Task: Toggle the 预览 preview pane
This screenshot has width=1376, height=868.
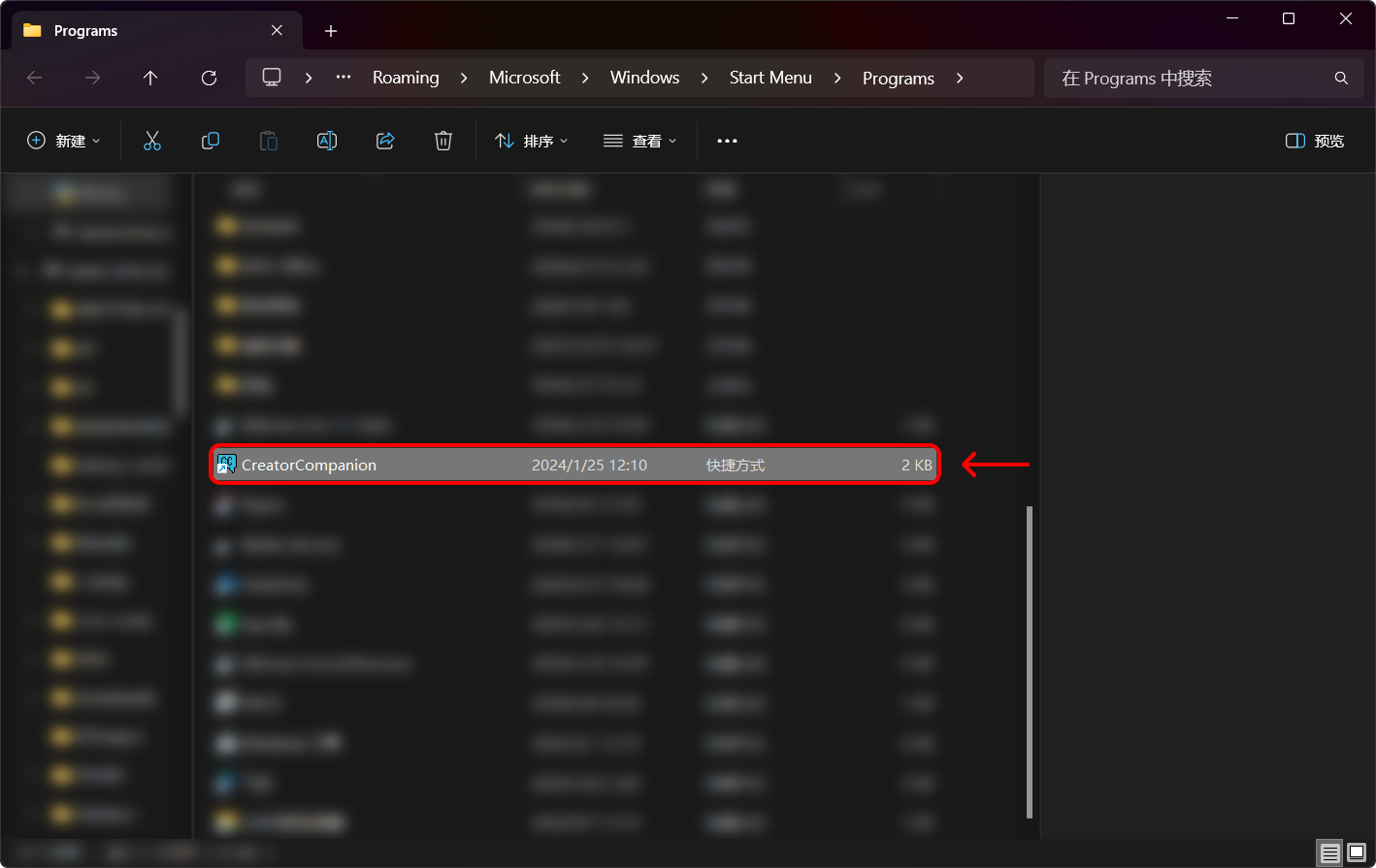Action: [1315, 141]
